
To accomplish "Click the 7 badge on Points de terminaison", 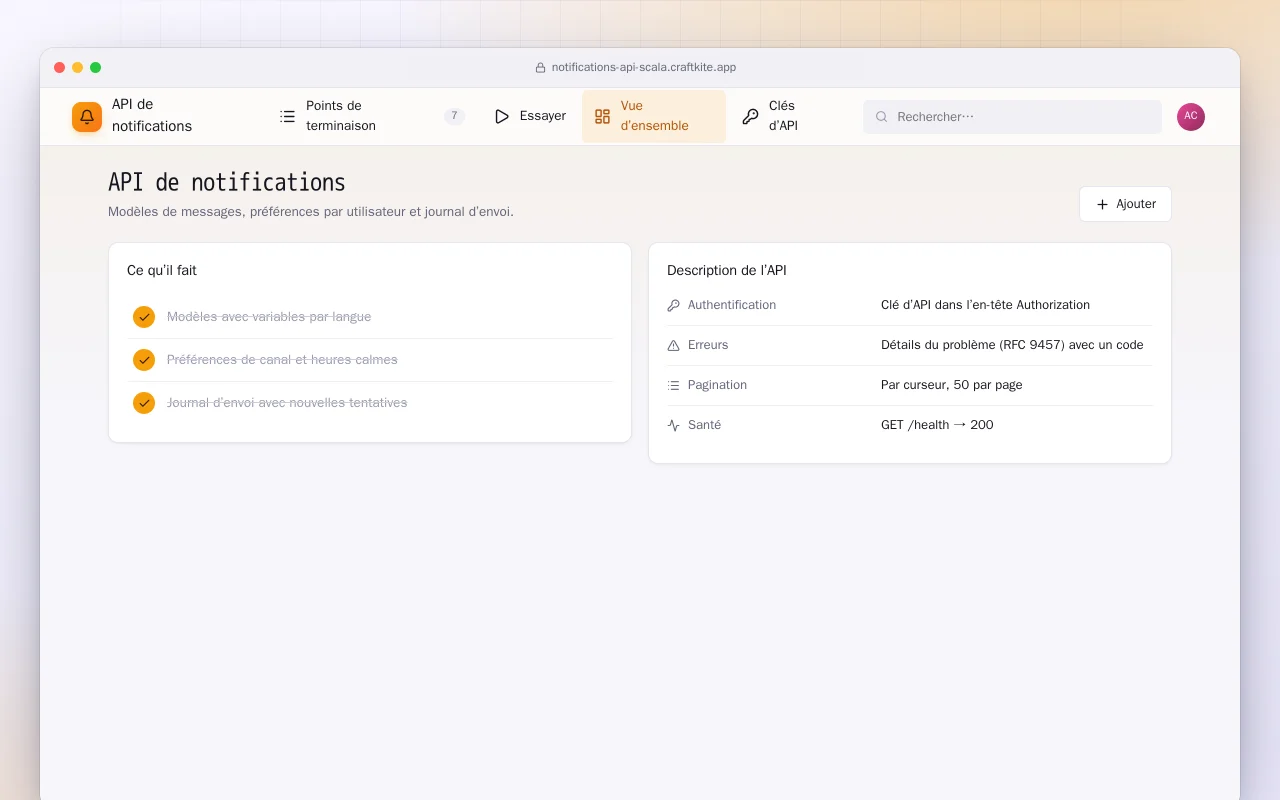I will coord(454,116).
